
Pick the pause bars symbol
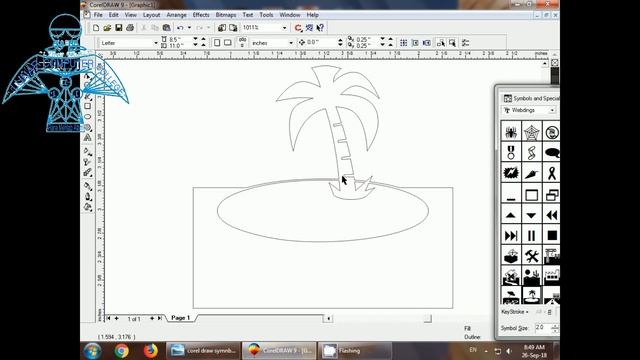[x=531, y=236]
